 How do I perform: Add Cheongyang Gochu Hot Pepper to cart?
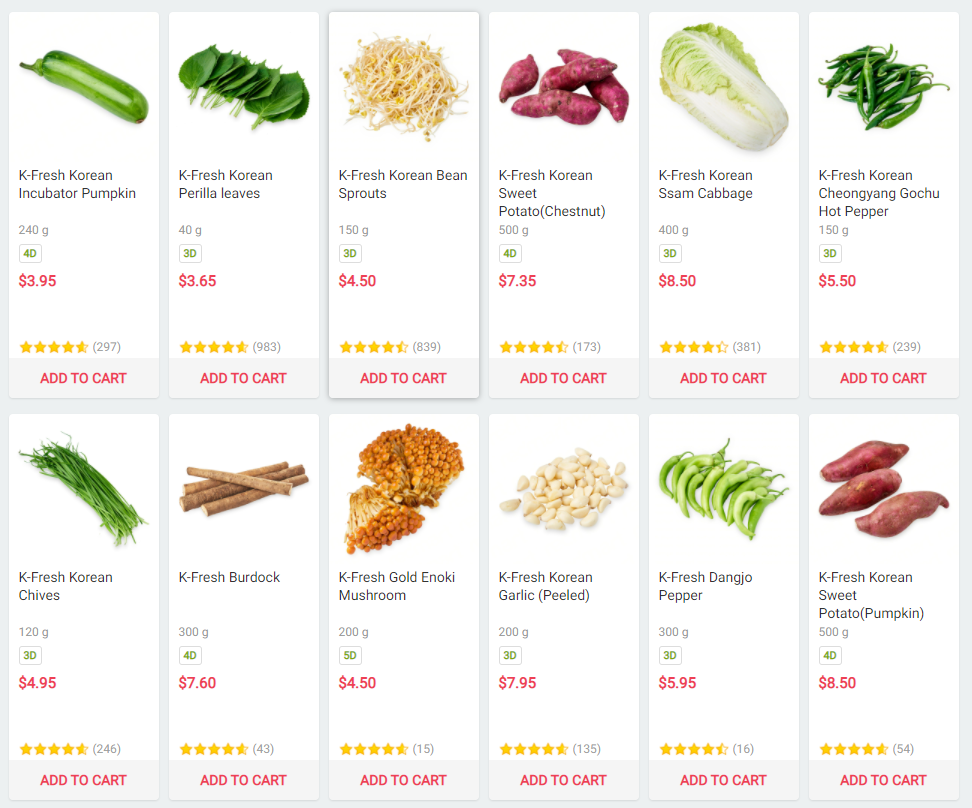[x=883, y=378]
